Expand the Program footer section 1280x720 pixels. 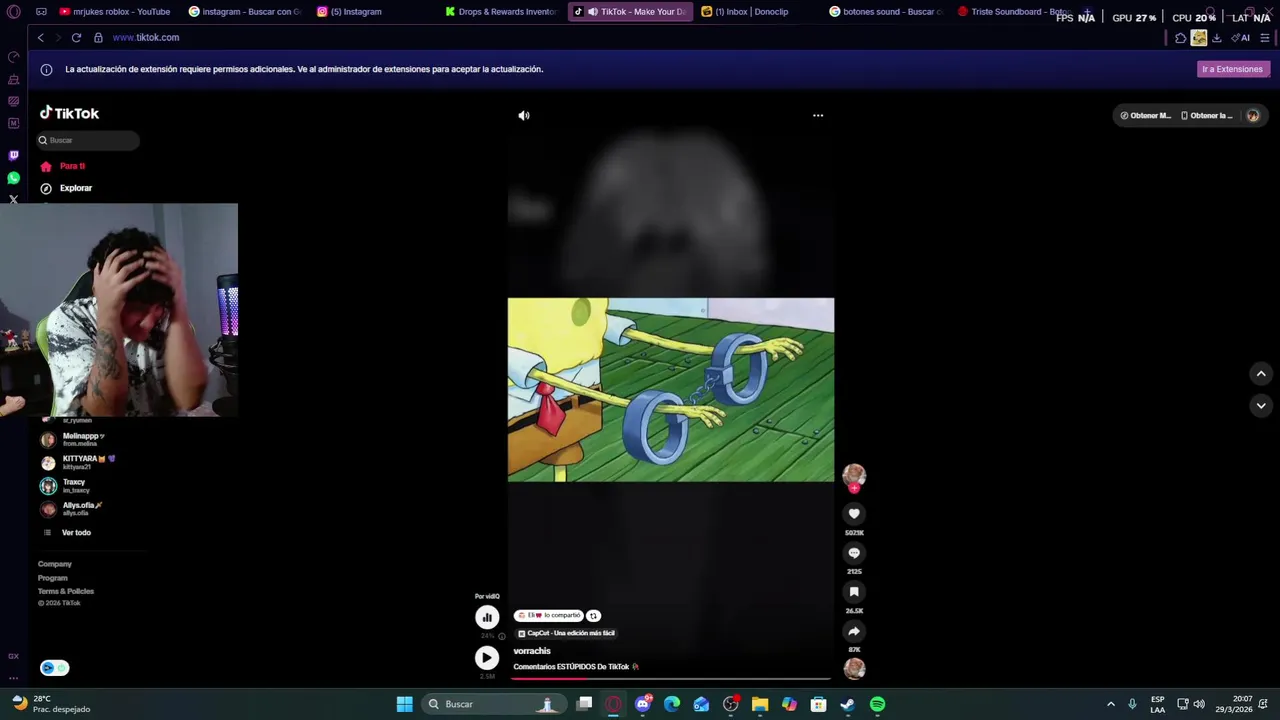point(53,578)
